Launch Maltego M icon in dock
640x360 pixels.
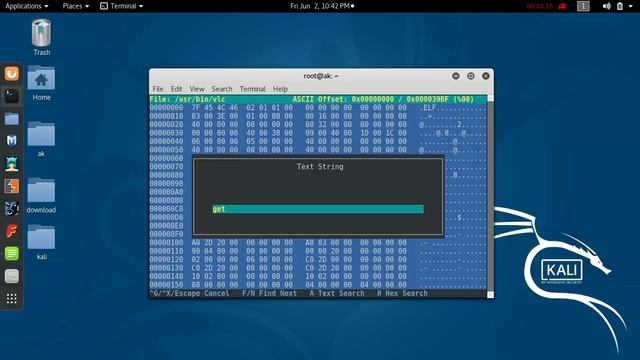click(x=11, y=141)
